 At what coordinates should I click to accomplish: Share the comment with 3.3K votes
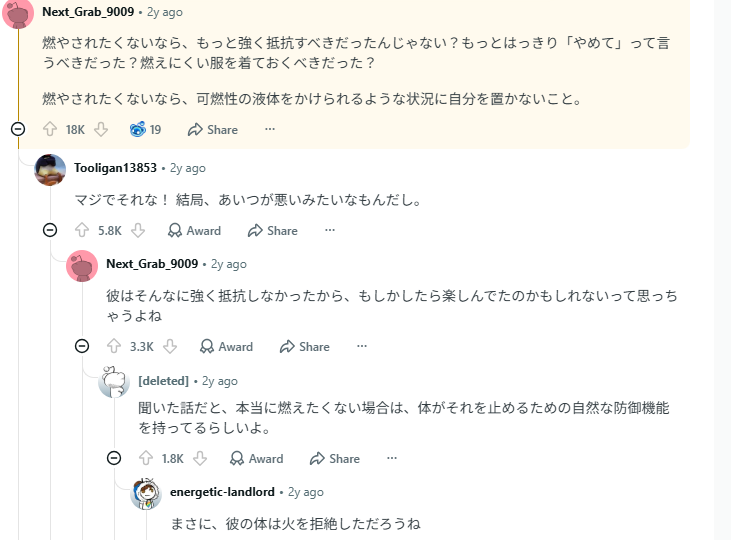tap(304, 346)
